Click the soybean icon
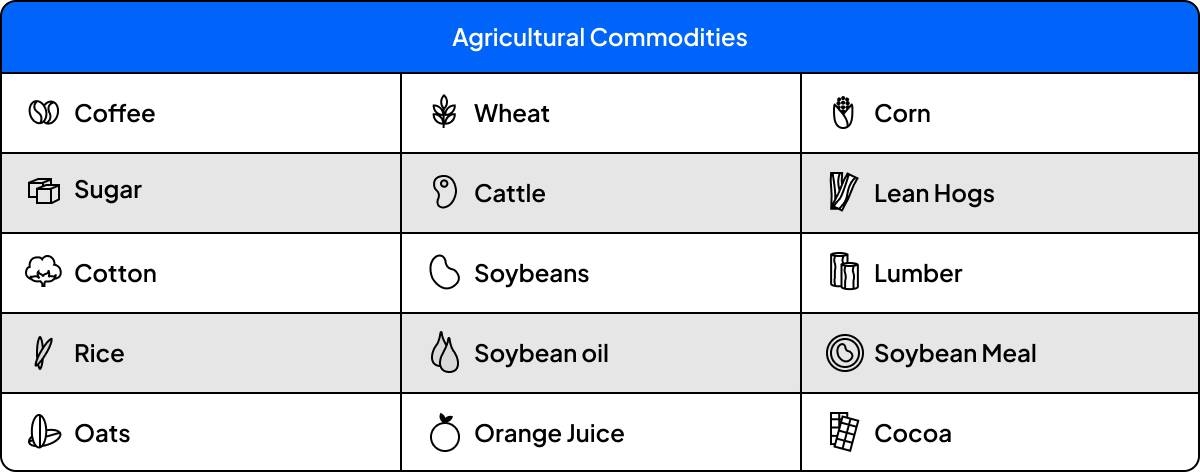1200x472 pixels. coord(444,272)
